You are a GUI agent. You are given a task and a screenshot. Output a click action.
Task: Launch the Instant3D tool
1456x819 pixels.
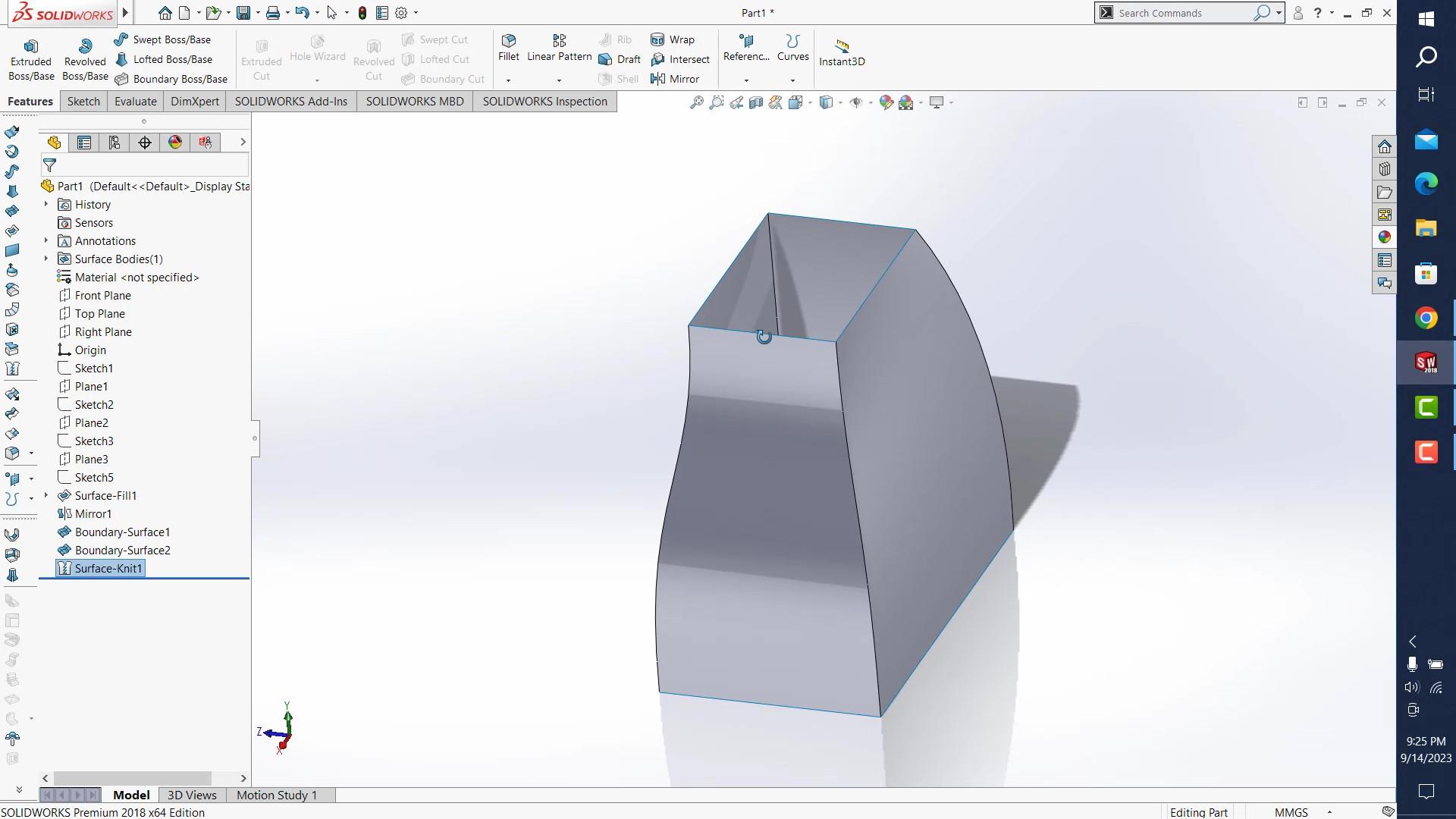(x=842, y=52)
